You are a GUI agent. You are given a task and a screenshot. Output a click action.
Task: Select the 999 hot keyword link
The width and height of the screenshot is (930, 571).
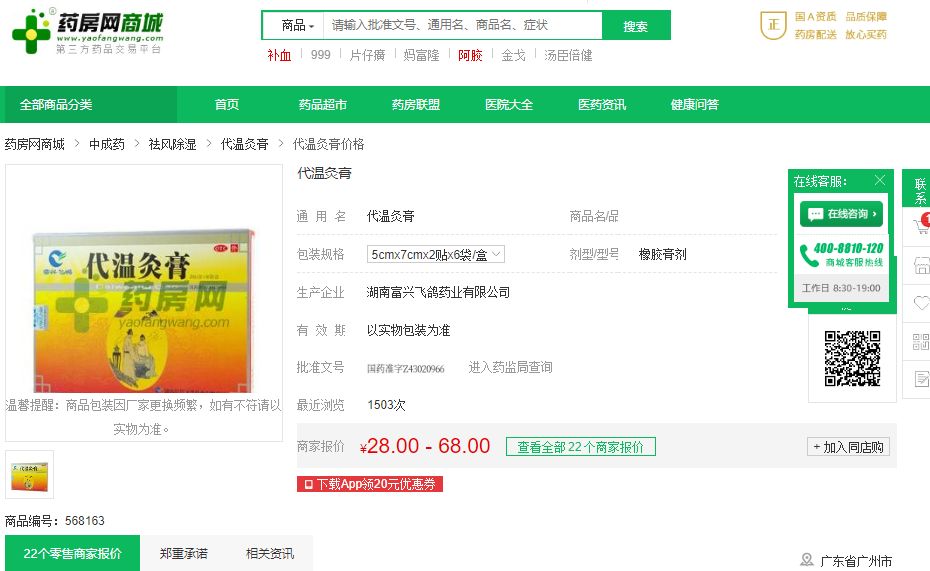tap(320, 55)
